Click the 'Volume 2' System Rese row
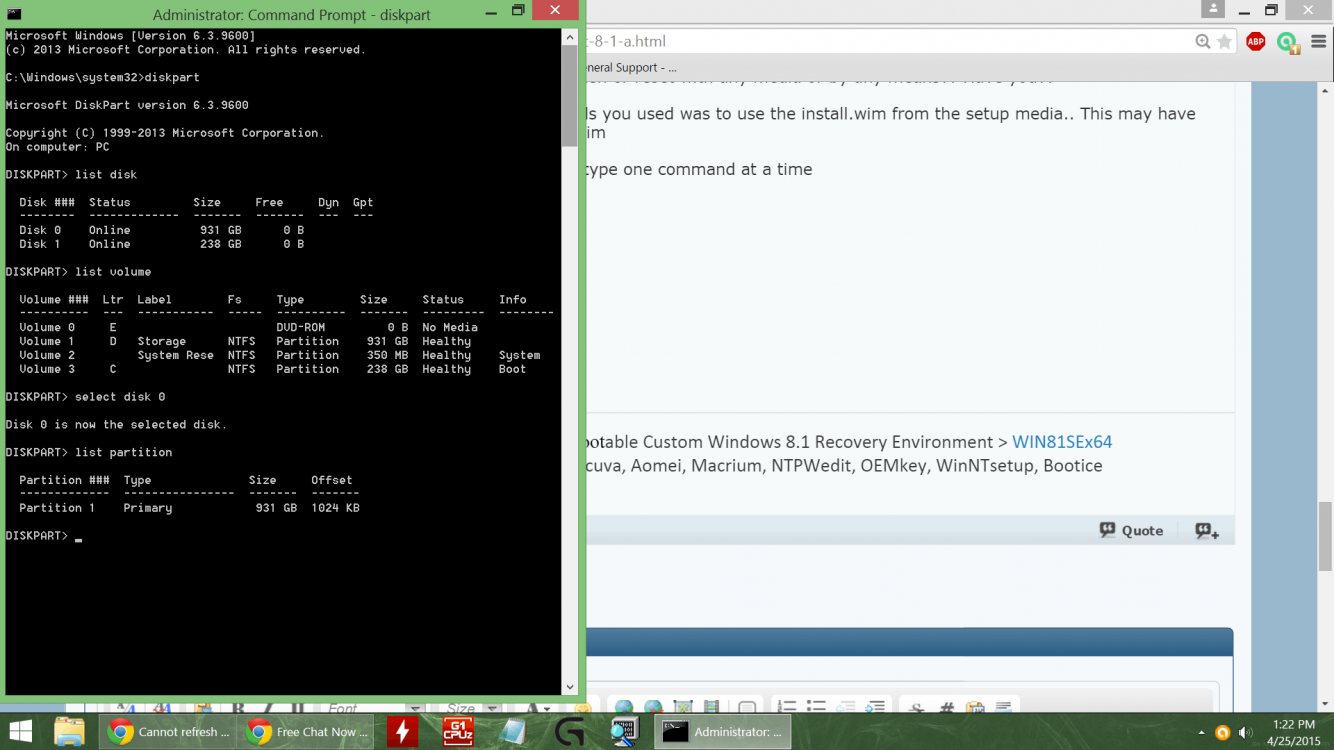 (x=279, y=355)
